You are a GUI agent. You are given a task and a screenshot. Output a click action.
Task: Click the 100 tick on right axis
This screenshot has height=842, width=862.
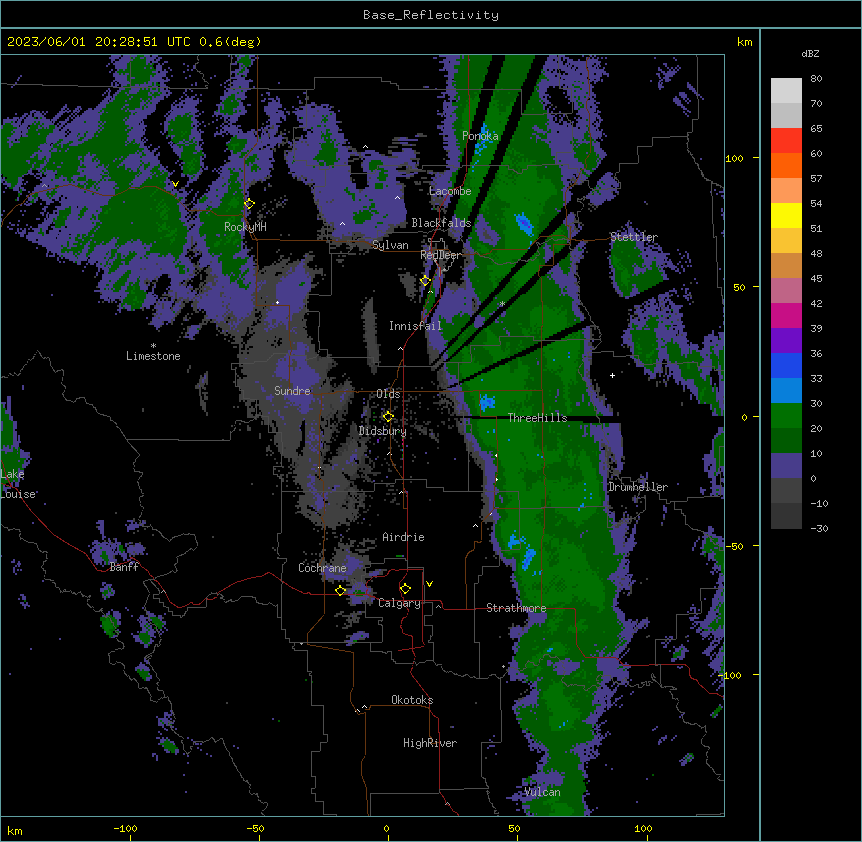point(734,158)
